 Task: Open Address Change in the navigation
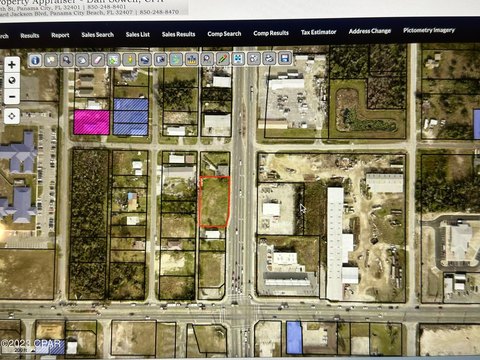(x=370, y=31)
